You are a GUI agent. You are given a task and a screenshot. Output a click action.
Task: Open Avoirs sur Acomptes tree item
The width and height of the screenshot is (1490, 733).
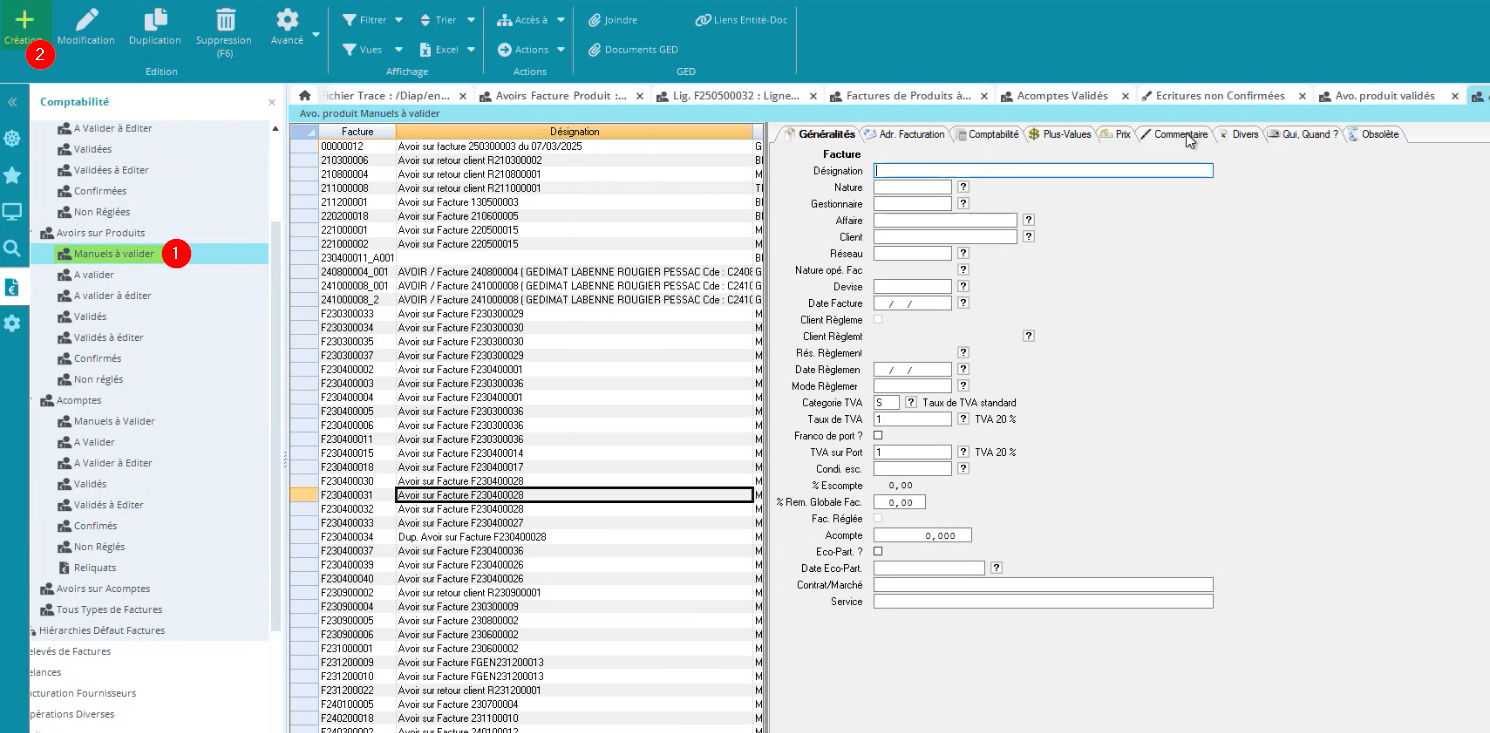[95, 589]
